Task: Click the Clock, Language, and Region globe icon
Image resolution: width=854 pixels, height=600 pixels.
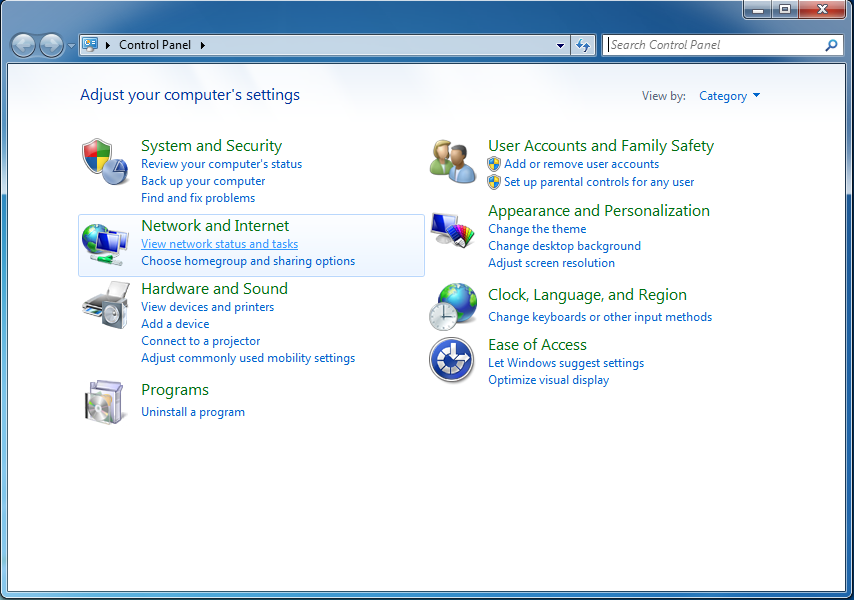Action: 452,306
